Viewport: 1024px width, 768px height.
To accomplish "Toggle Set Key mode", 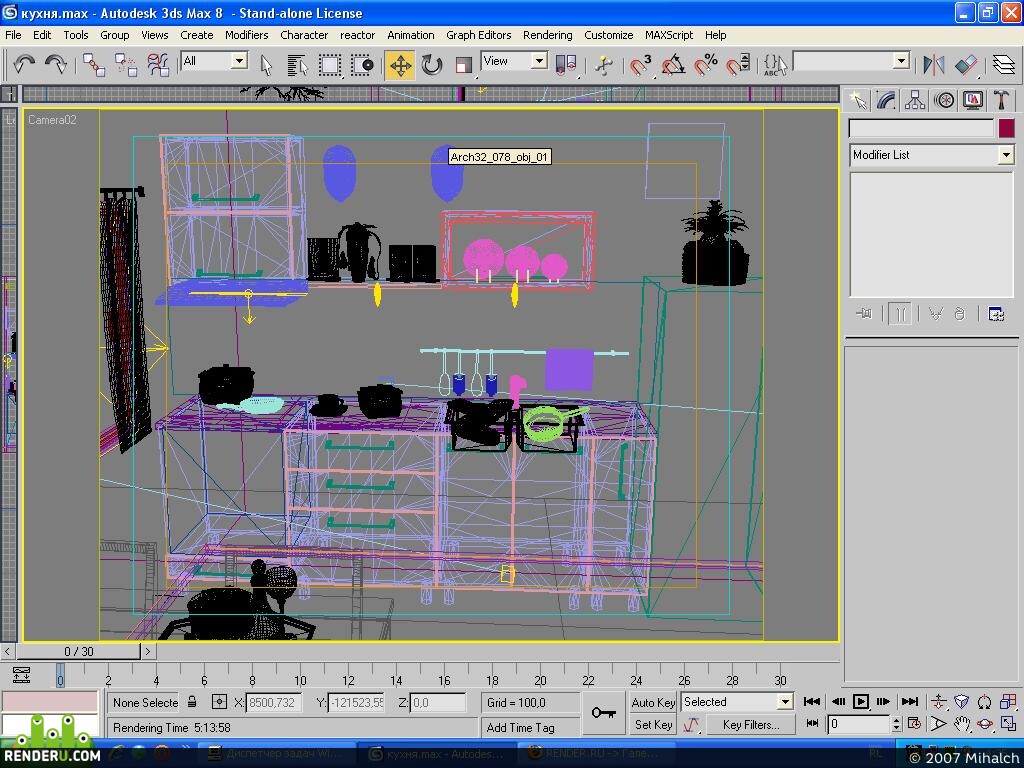I will tap(653, 725).
